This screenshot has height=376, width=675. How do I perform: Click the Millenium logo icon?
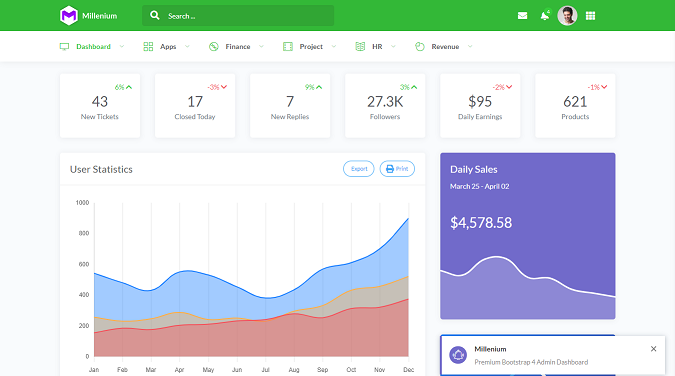coord(69,16)
